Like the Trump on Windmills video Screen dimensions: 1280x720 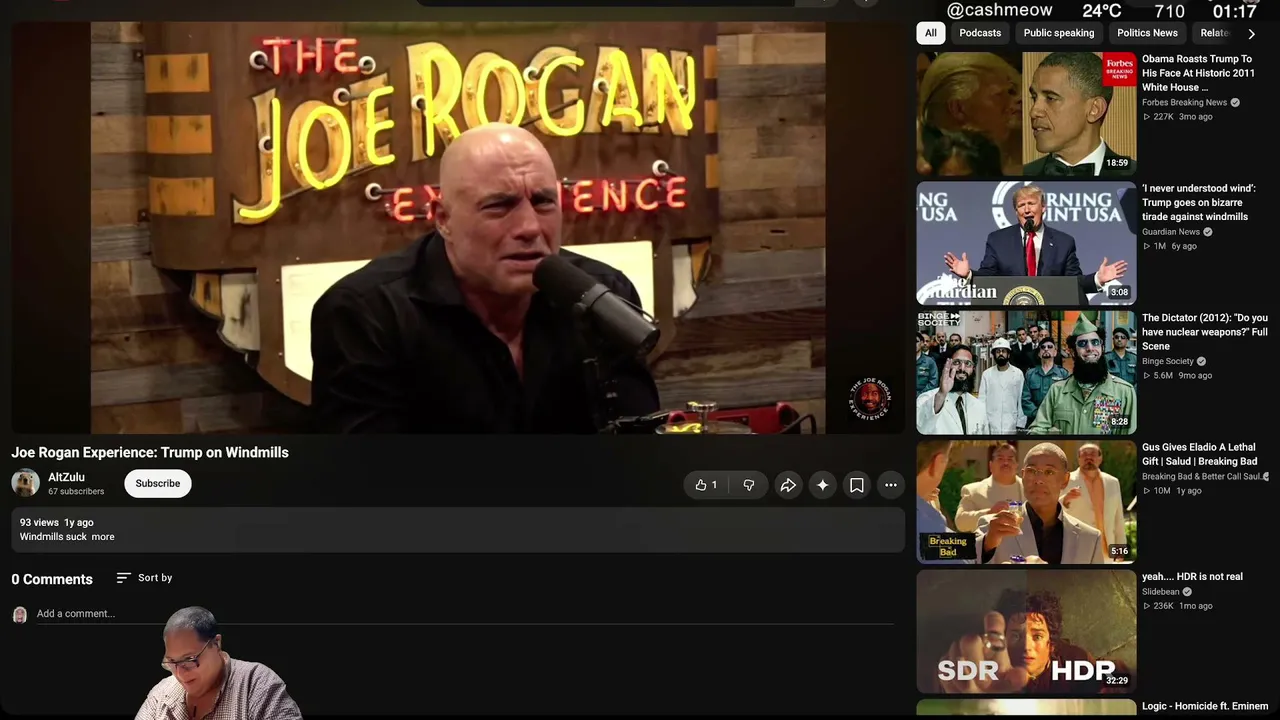pyautogui.click(x=706, y=485)
